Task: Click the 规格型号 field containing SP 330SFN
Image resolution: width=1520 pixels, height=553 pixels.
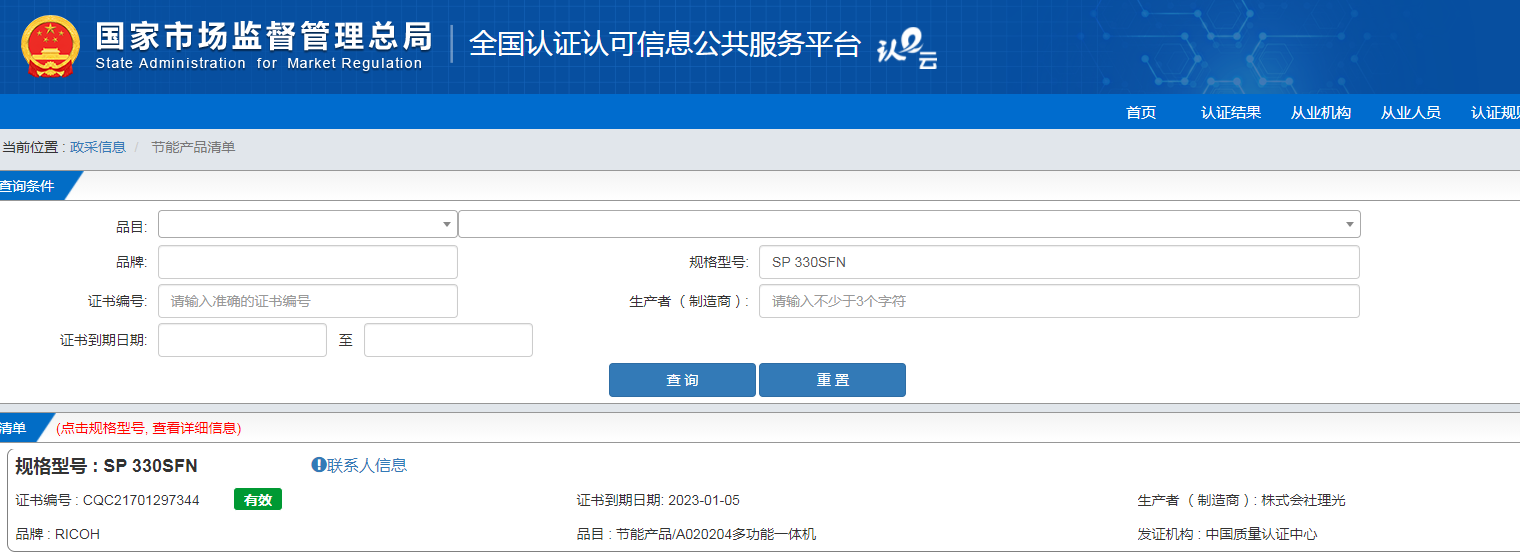Action: click(x=1058, y=262)
